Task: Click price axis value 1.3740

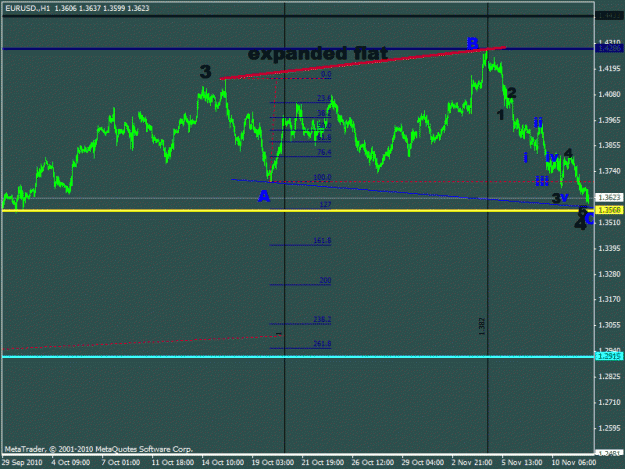Action: pyautogui.click(x=609, y=171)
